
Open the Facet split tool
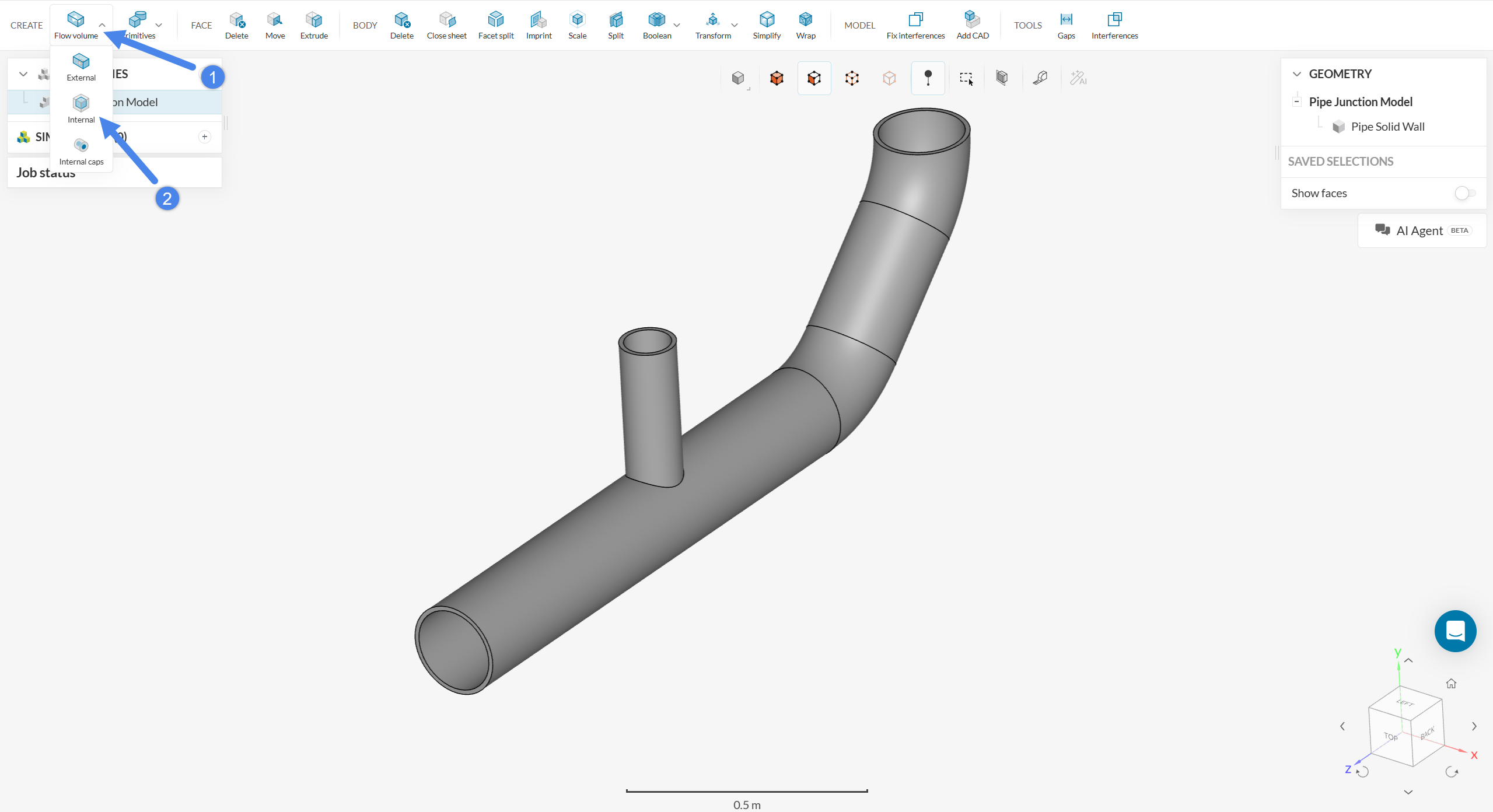point(495,25)
